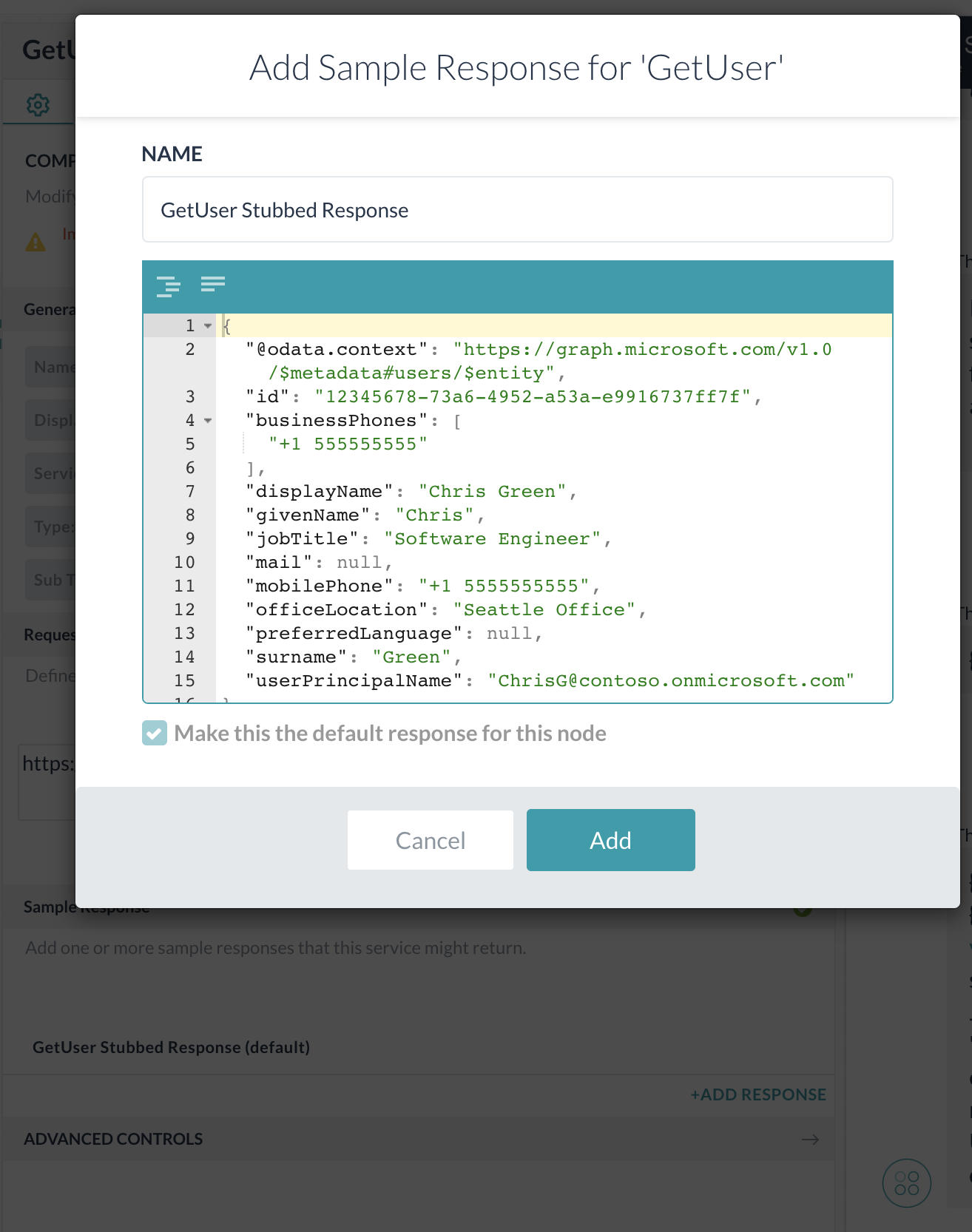
Task: Click the Add button
Action: pos(611,840)
